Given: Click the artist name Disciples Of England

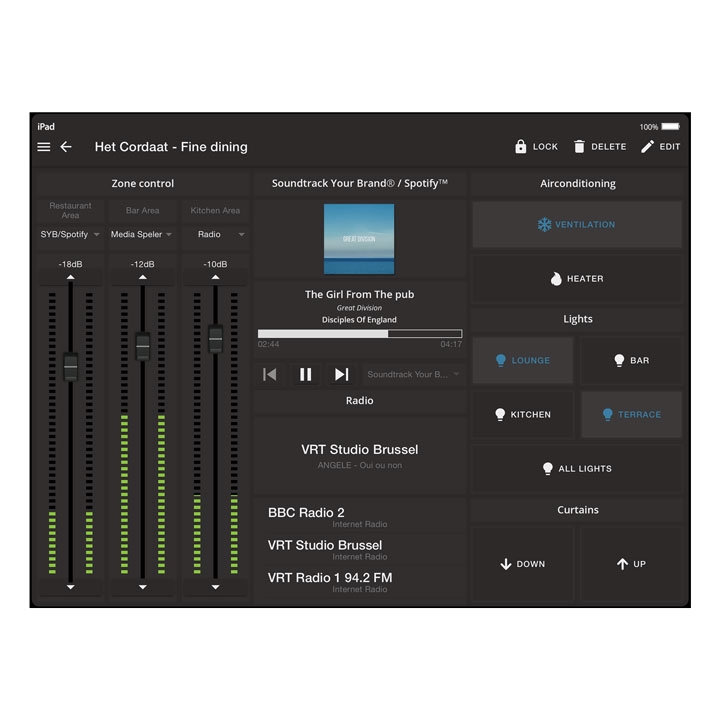Looking at the screenshot, I should coord(359,320).
